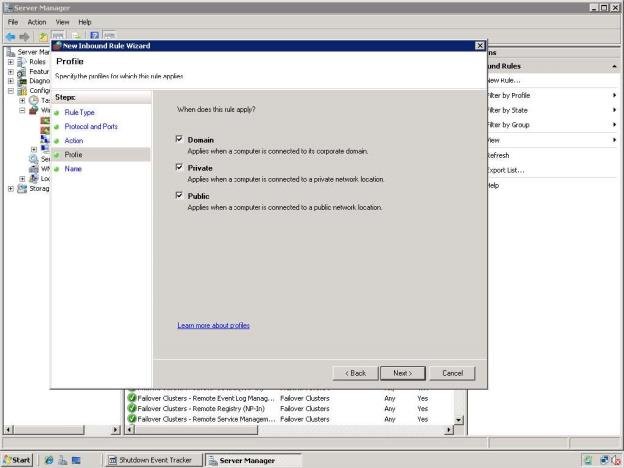Click the Server Manager root icon in tree
This screenshot has height=468, width=624.
pyautogui.click(x=11, y=52)
